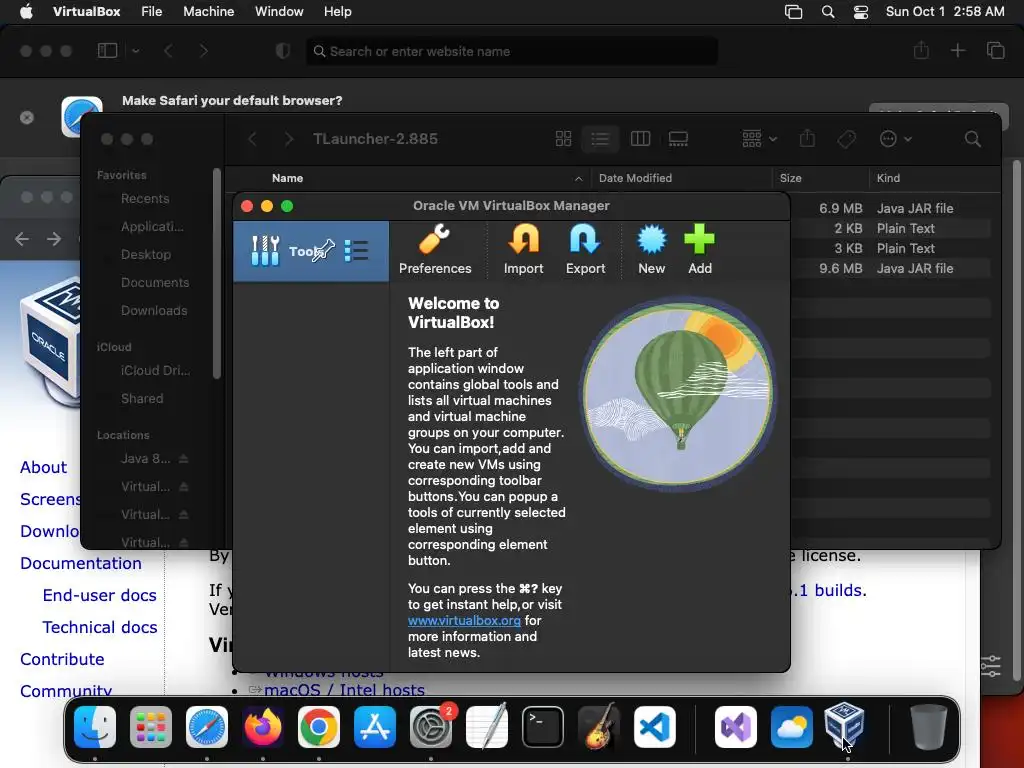Sort Finder list by Size column

(x=820, y=178)
